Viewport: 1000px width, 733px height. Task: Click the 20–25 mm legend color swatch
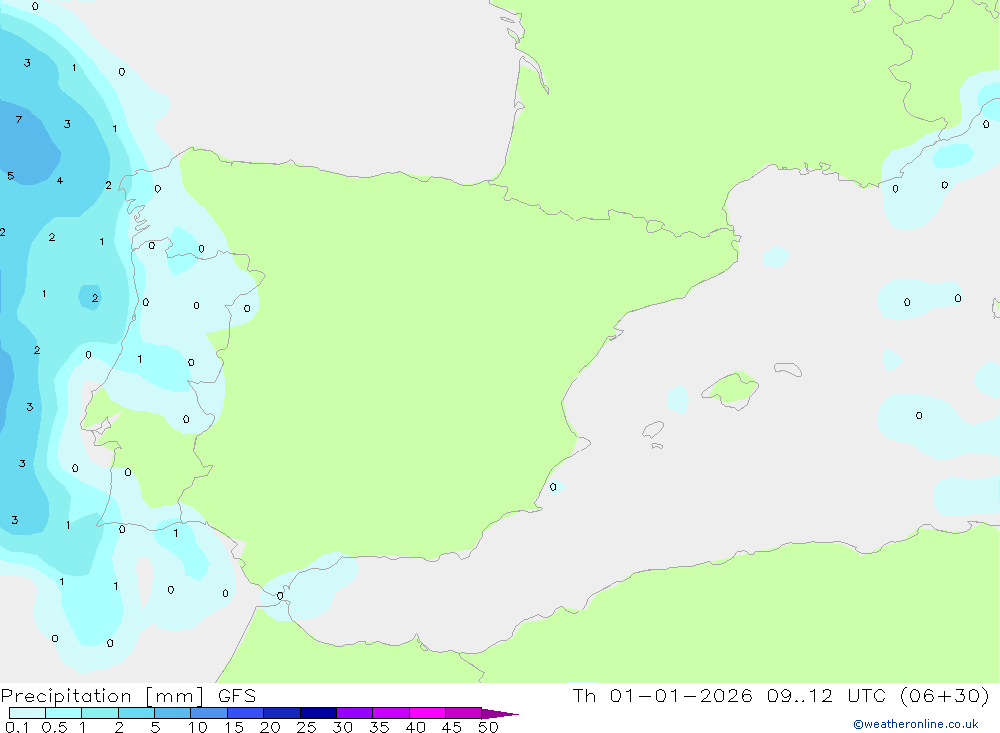tap(282, 713)
